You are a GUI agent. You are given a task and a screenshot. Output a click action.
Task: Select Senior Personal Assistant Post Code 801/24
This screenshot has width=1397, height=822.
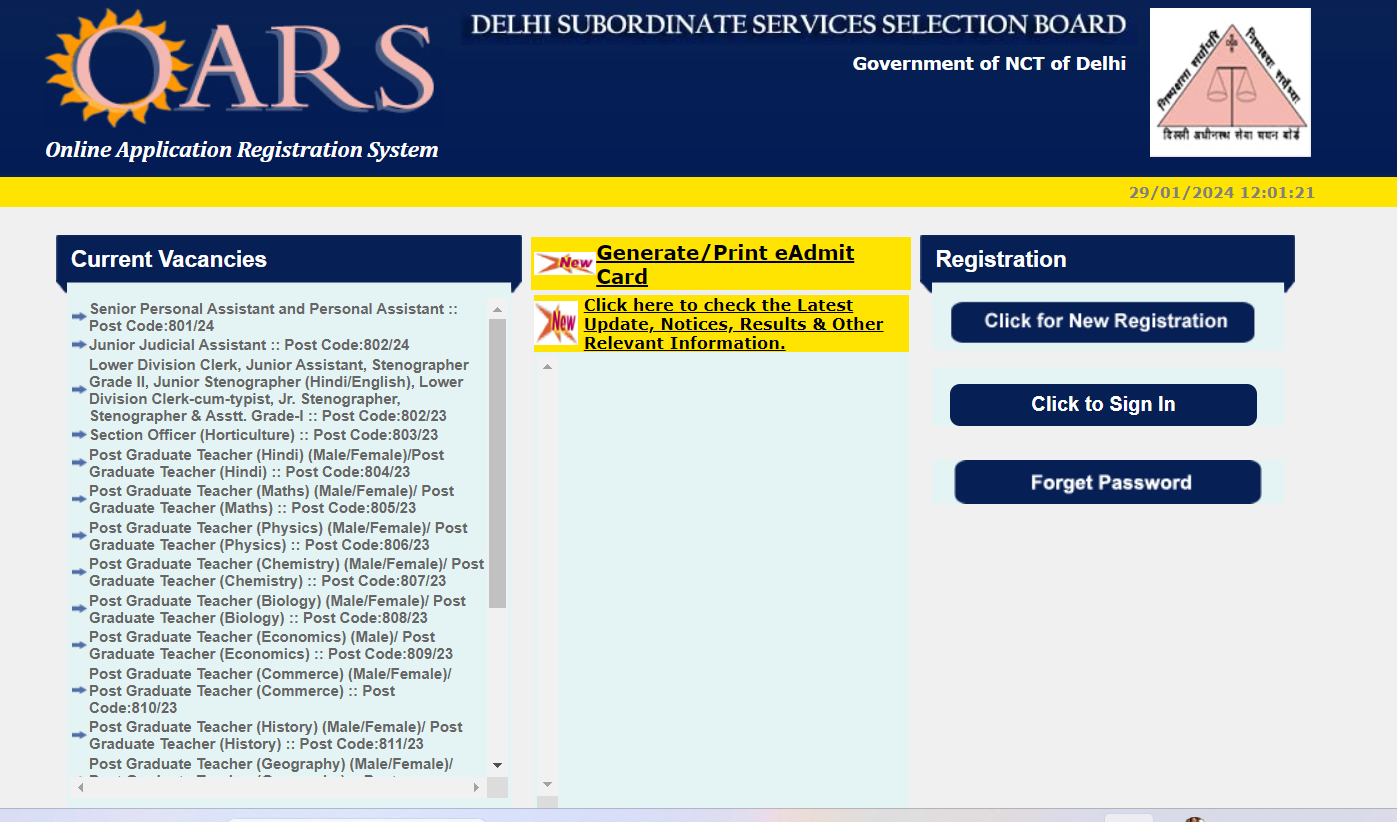pos(273,317)
